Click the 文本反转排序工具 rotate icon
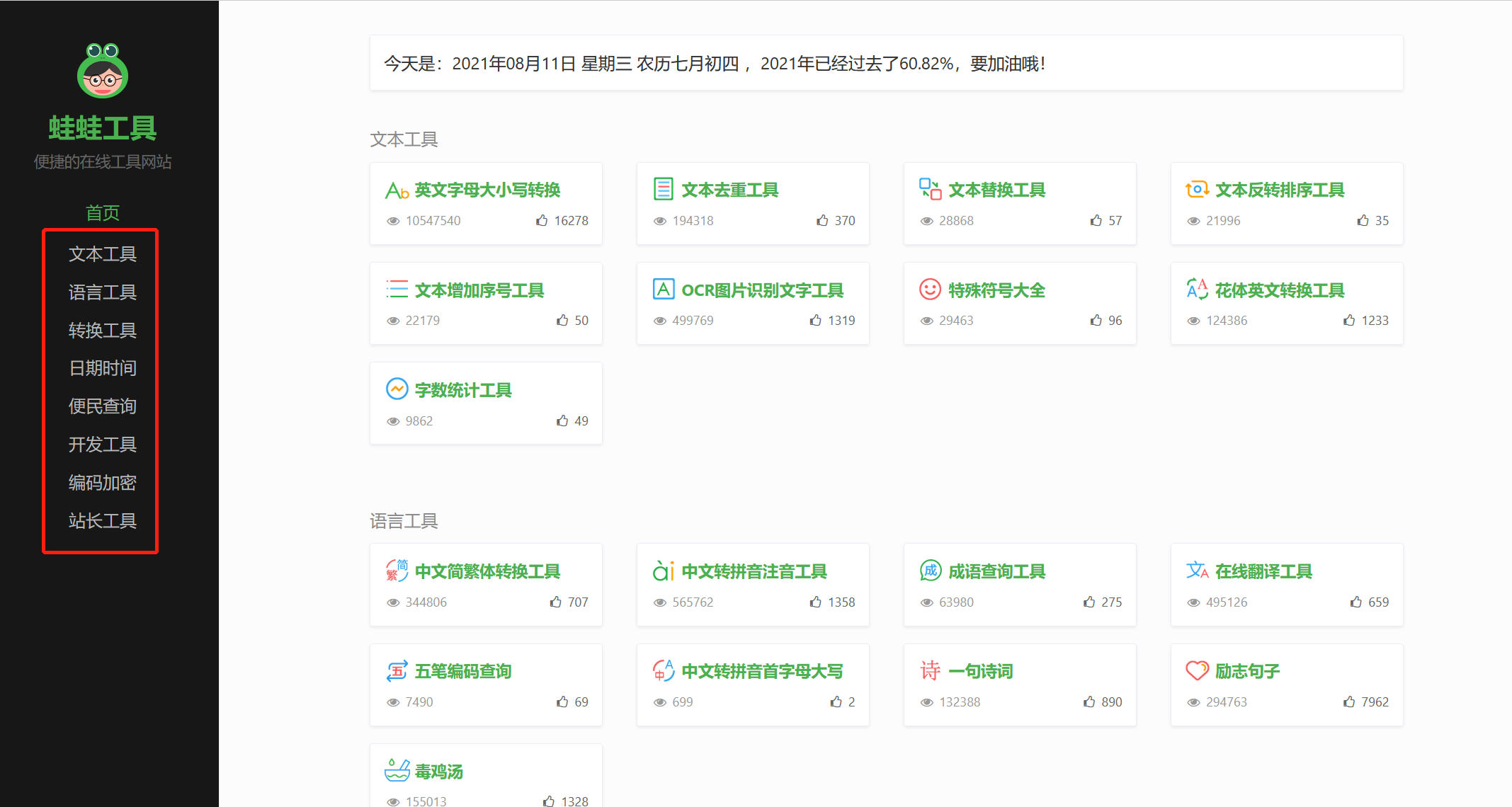The image size is (1512, 807). [x=1197, y=190]
